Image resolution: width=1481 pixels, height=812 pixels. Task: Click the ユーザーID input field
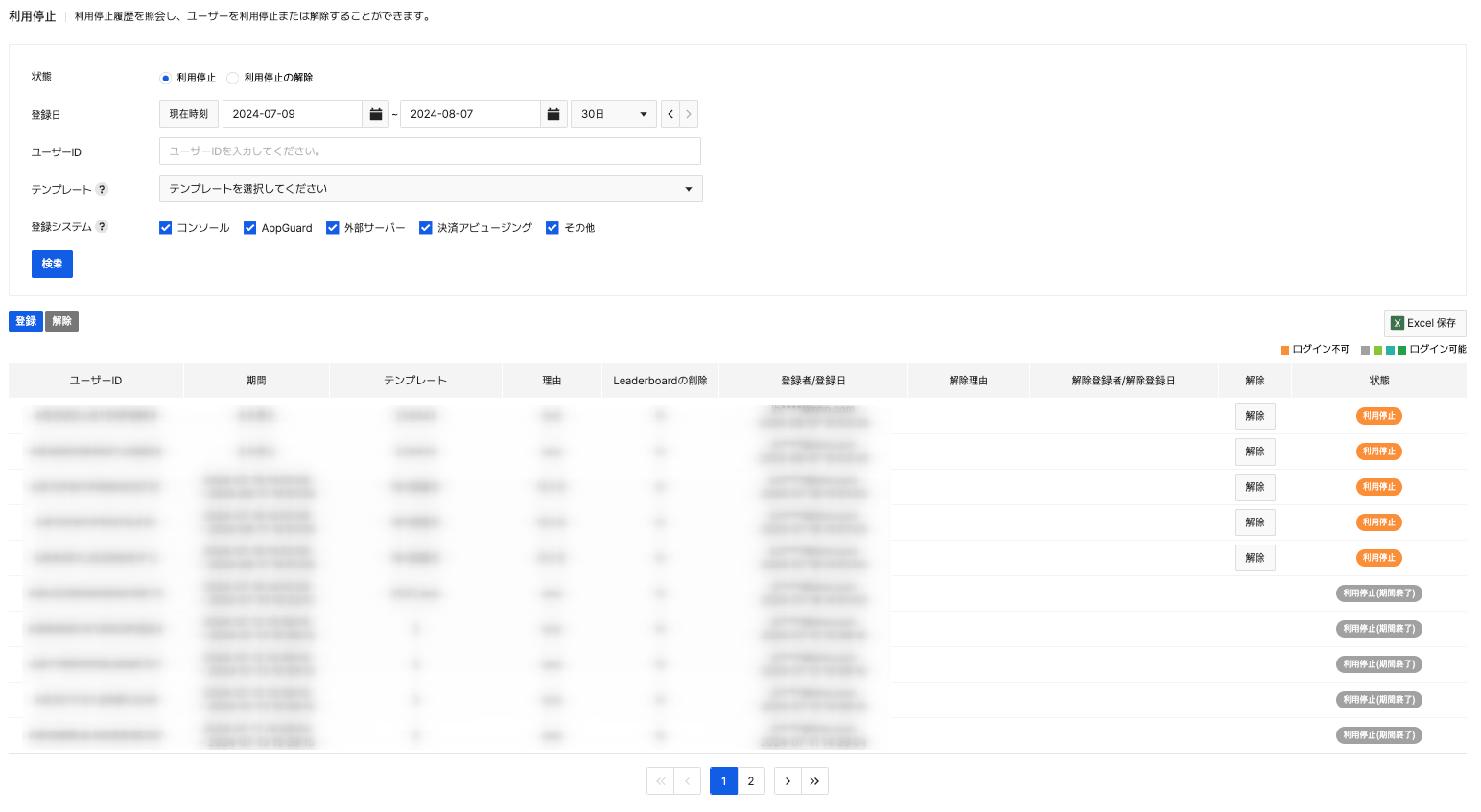coord(430,151)
